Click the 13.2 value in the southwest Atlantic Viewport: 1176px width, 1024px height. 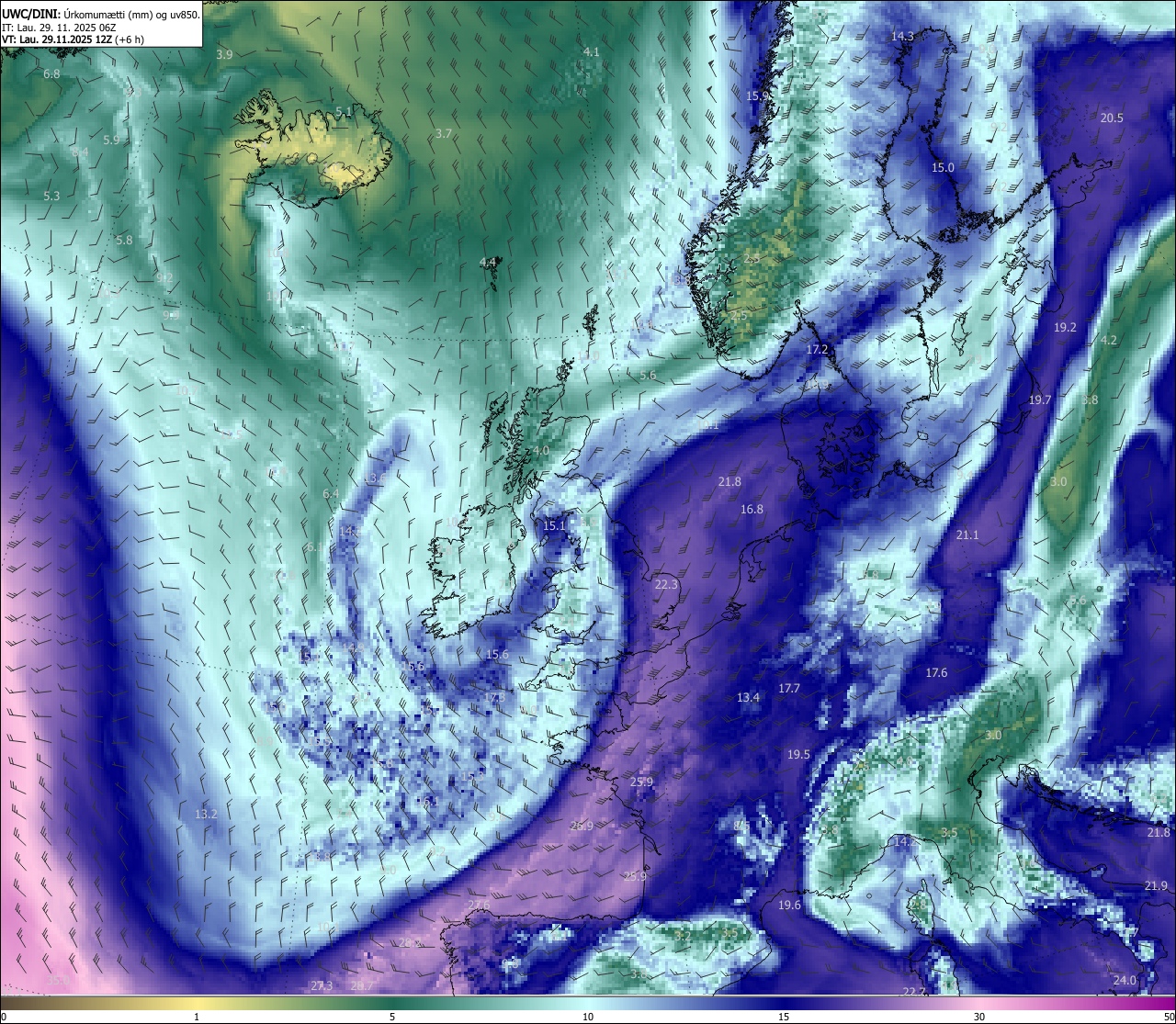click(x=206, y=814)
